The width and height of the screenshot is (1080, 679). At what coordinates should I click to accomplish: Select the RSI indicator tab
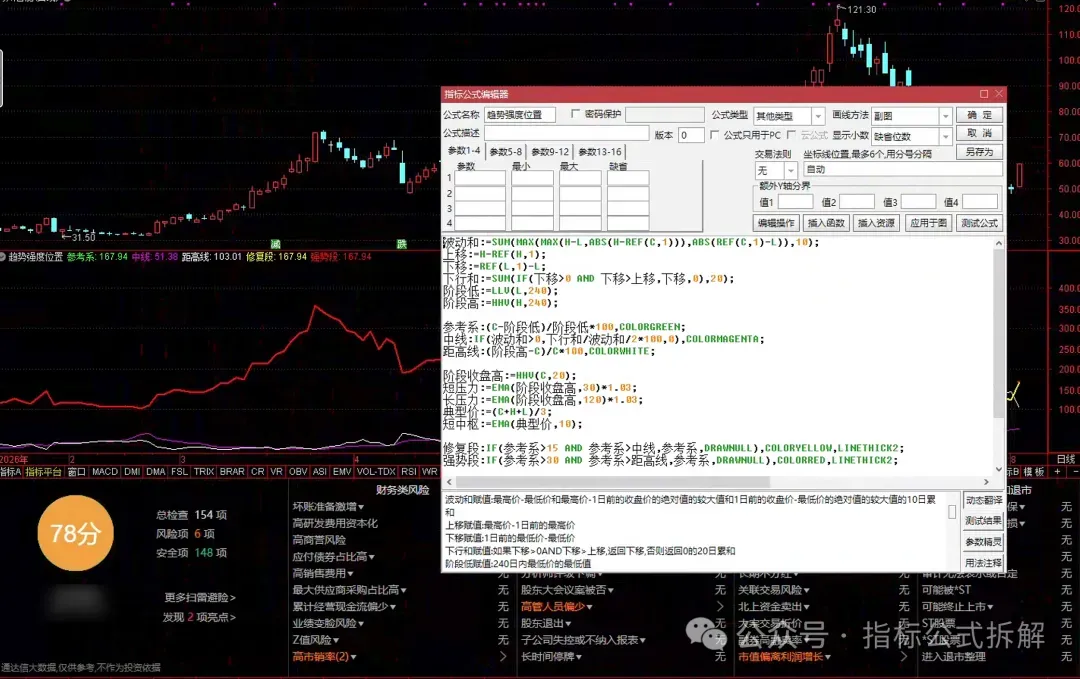coord(409,472)
